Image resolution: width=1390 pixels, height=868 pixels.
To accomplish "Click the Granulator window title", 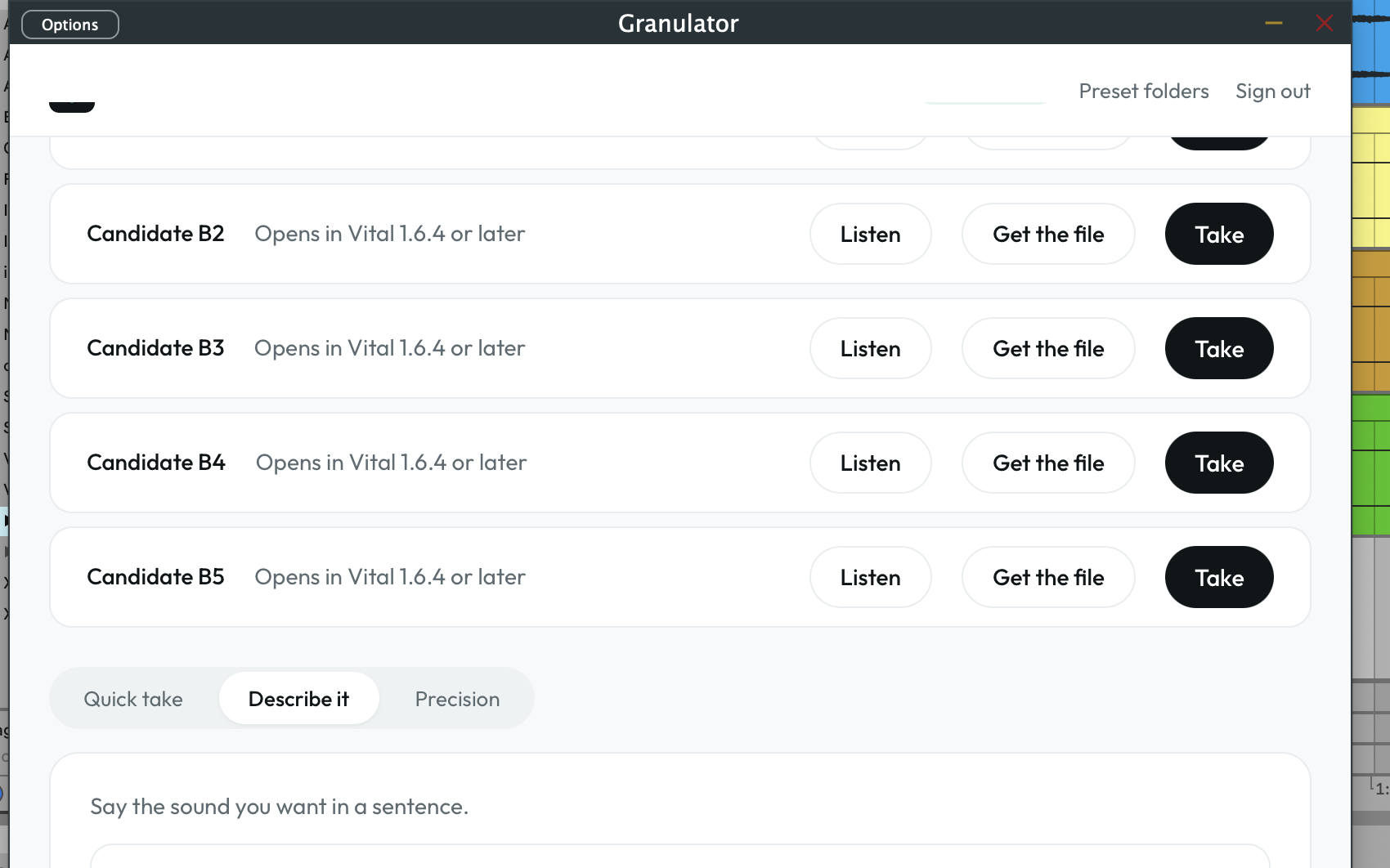I will pos(678,23).
